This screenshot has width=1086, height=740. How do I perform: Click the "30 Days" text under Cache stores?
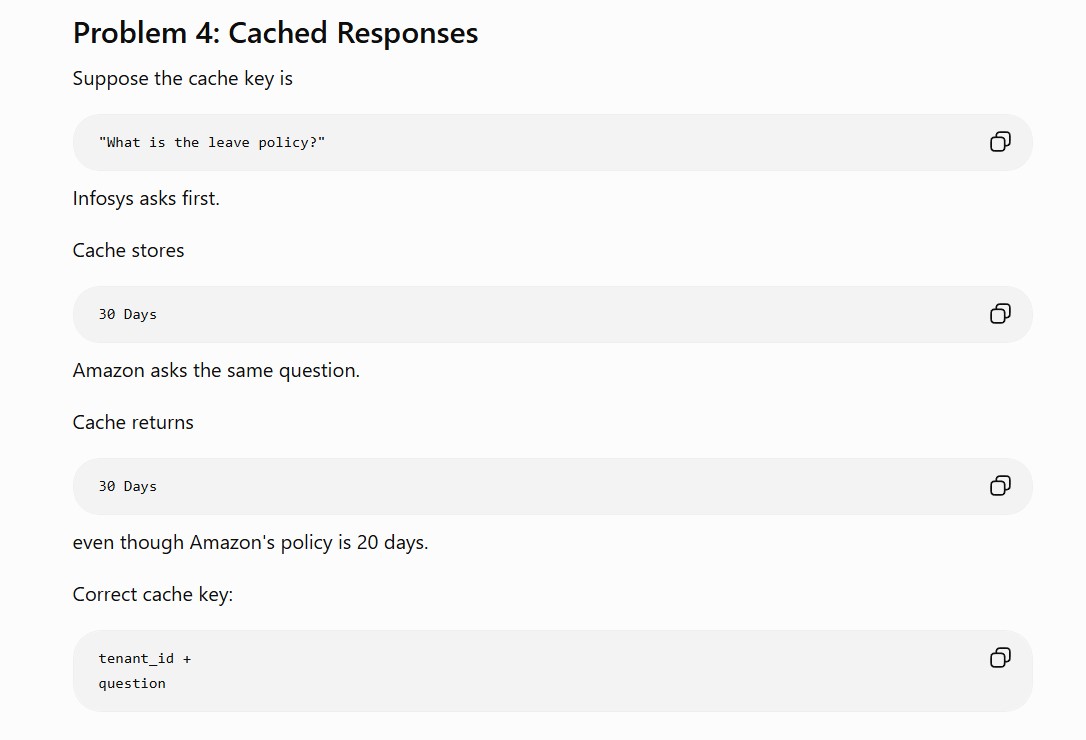pos(127,315)
